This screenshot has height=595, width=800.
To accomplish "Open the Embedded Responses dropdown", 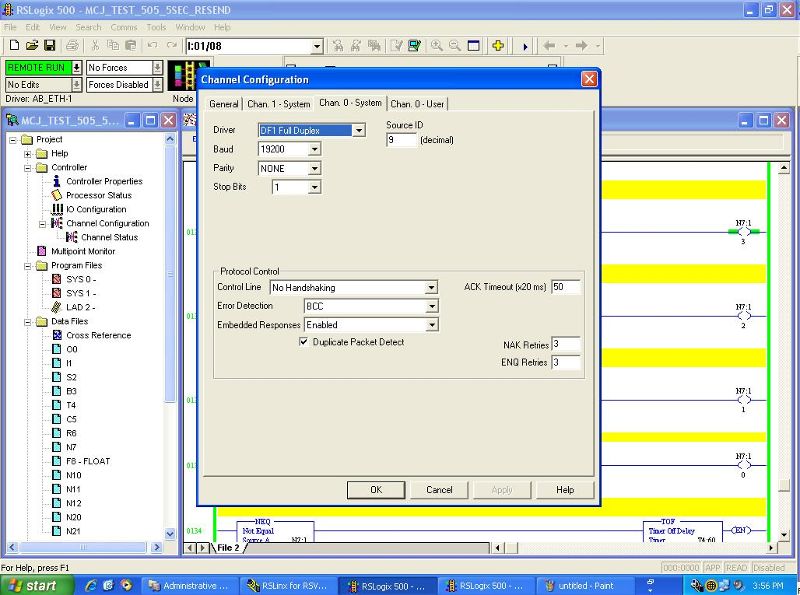I will pos(432,325).
